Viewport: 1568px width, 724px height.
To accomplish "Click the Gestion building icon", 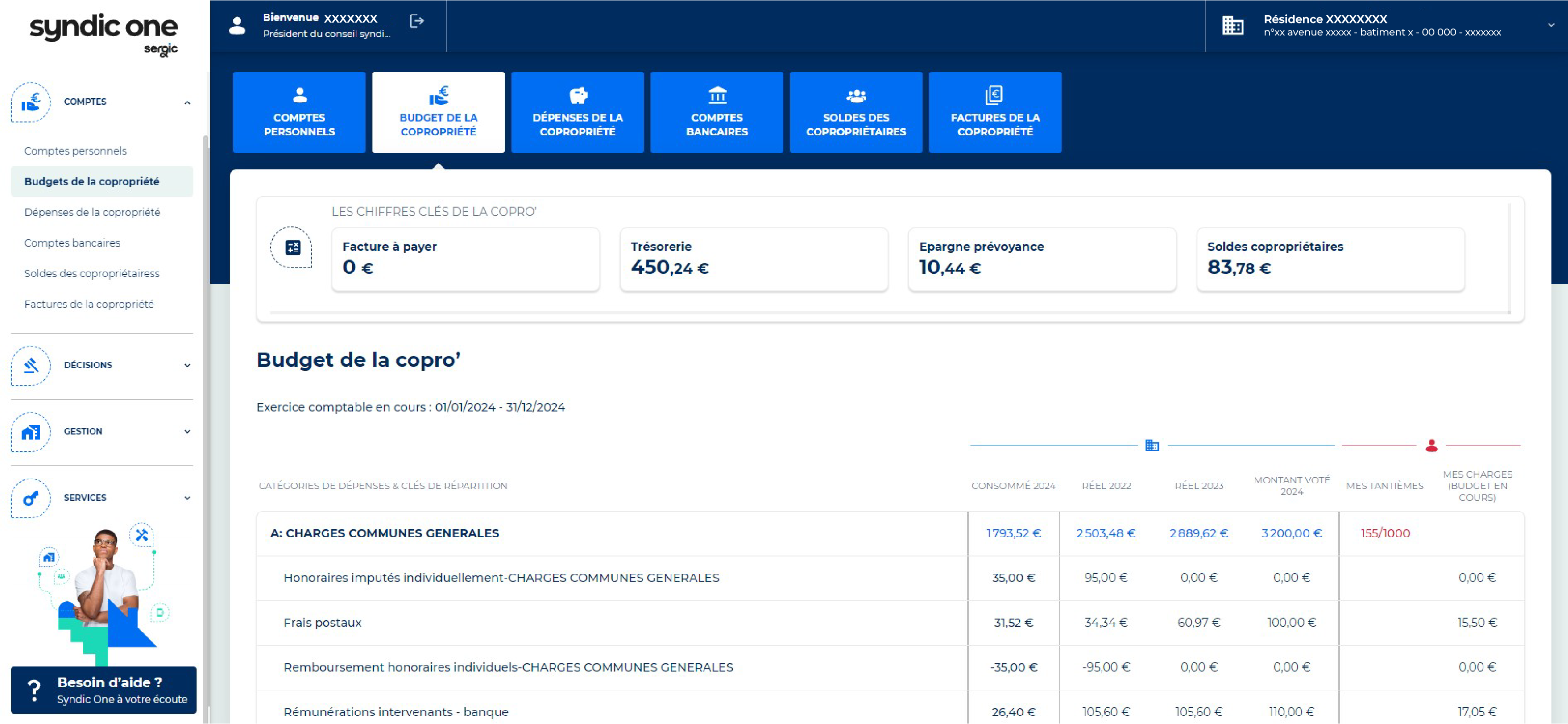I will coord(30,431).
